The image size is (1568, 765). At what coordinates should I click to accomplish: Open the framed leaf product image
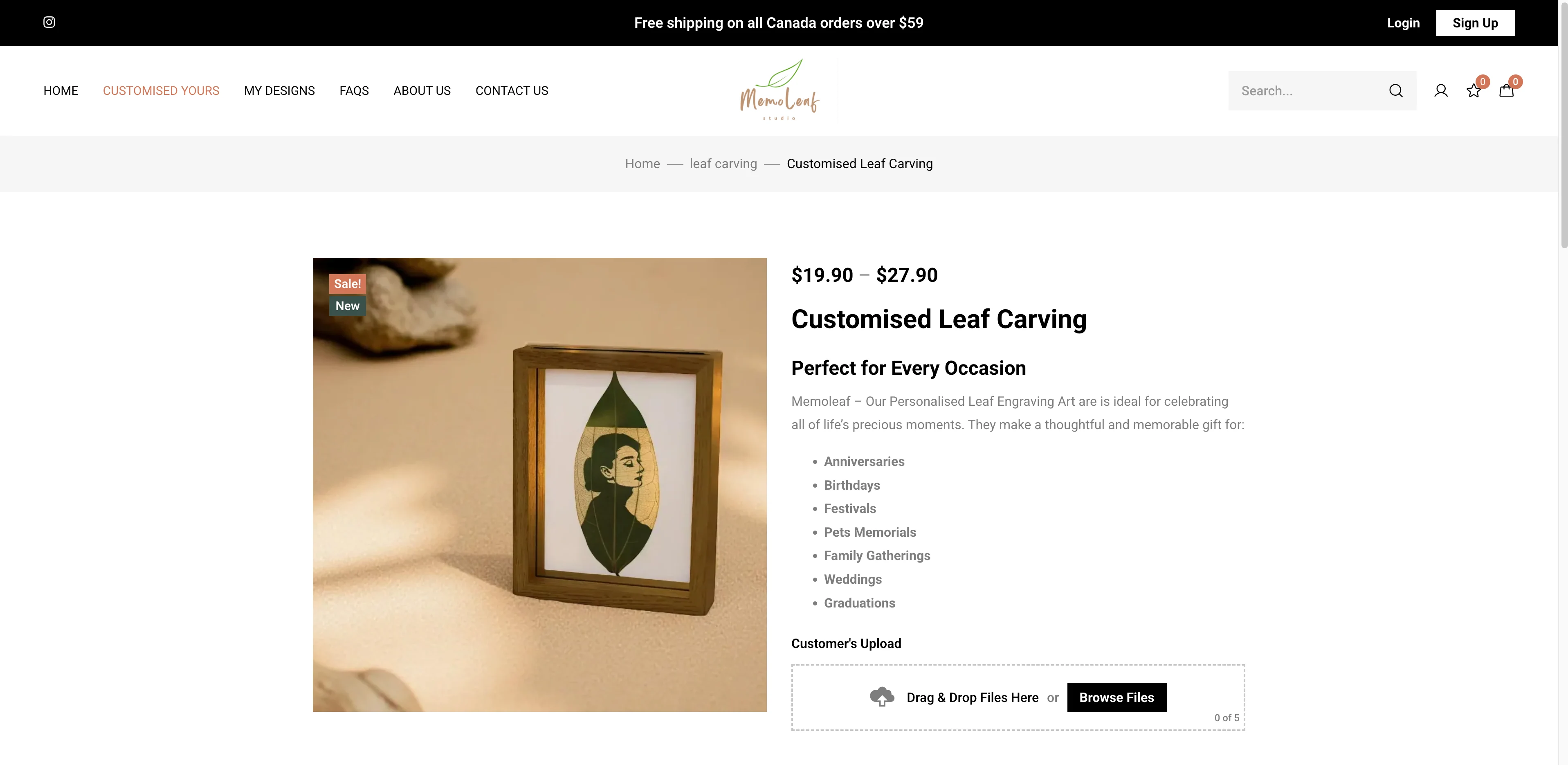click(x=540, y=485)
